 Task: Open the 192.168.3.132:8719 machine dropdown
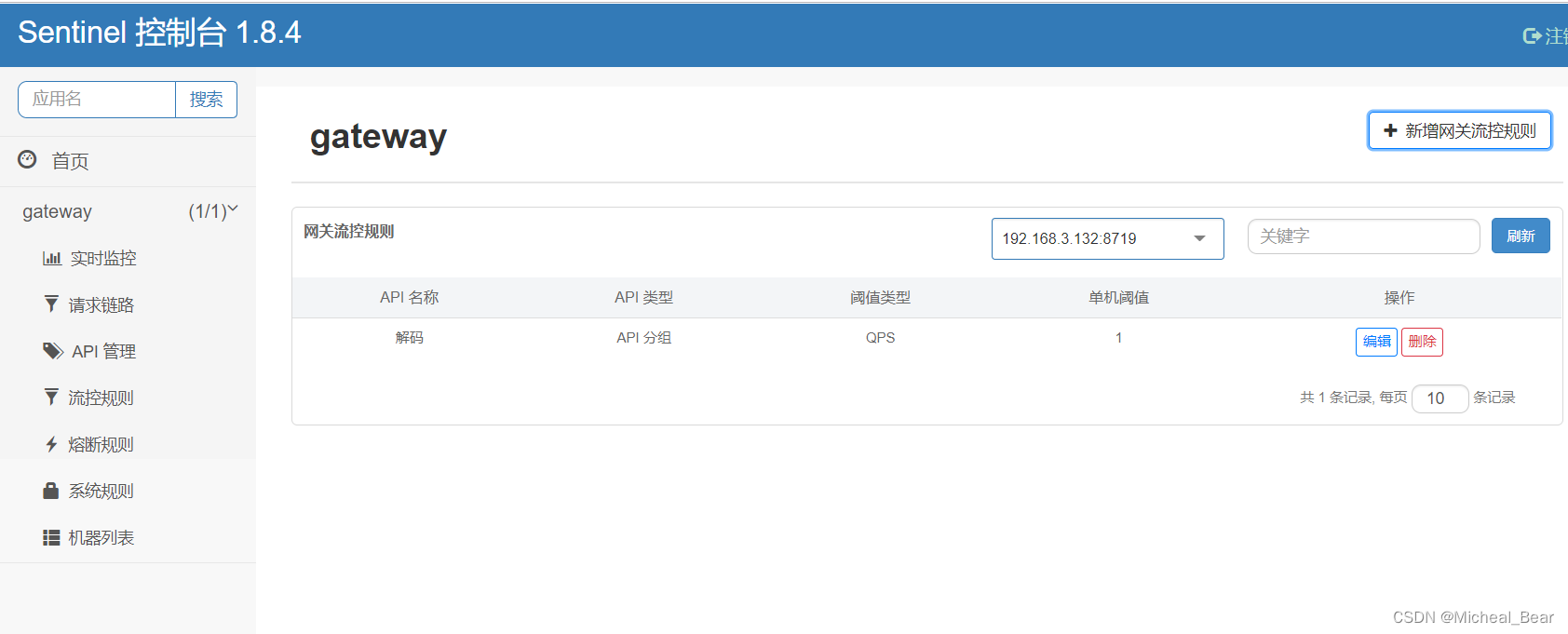(x=1107, y=238)
